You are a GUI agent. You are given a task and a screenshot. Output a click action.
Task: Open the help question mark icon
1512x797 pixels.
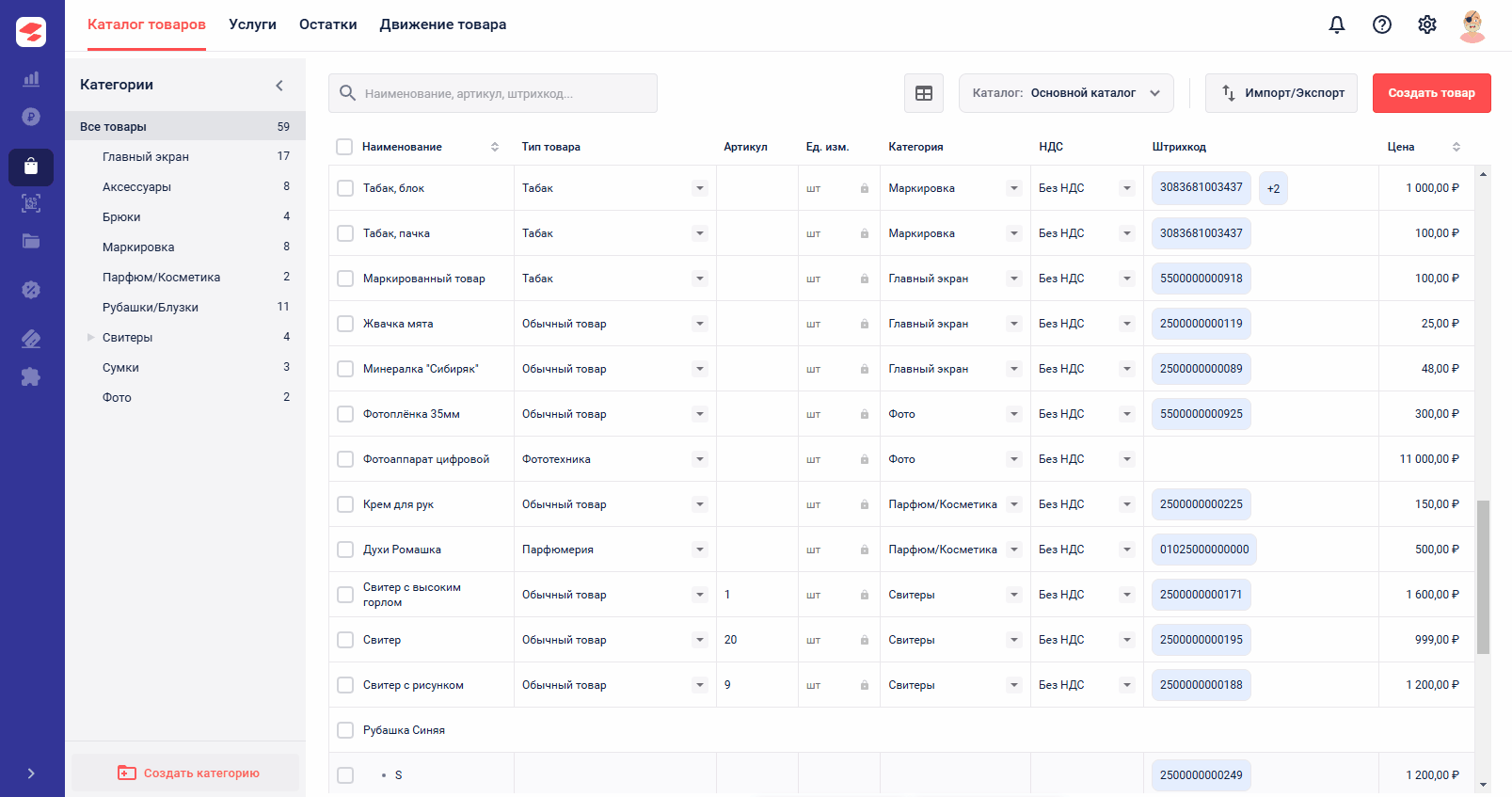(x=1381, y=24)
